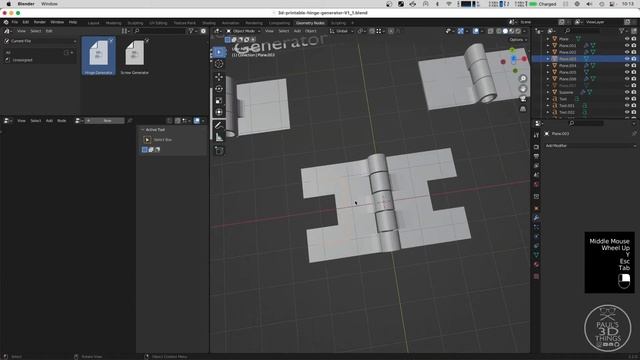Image resolution: width=640 pixels, height=360 pixels.
Task: Open viewport Options dropdown
Action: tap(518, 40)
